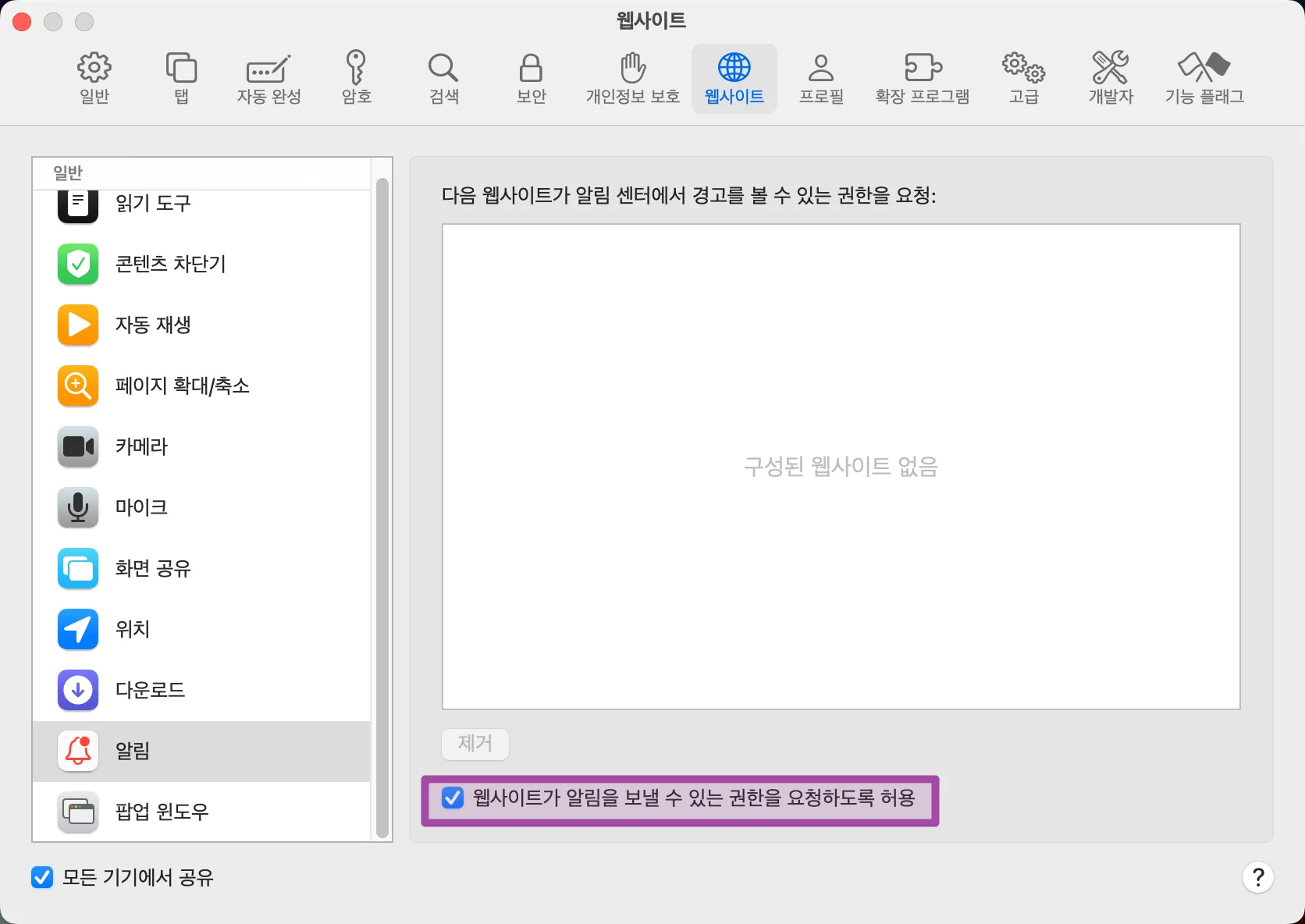
Task: Click the empty configured websites list
Action: tap(841, 467)
